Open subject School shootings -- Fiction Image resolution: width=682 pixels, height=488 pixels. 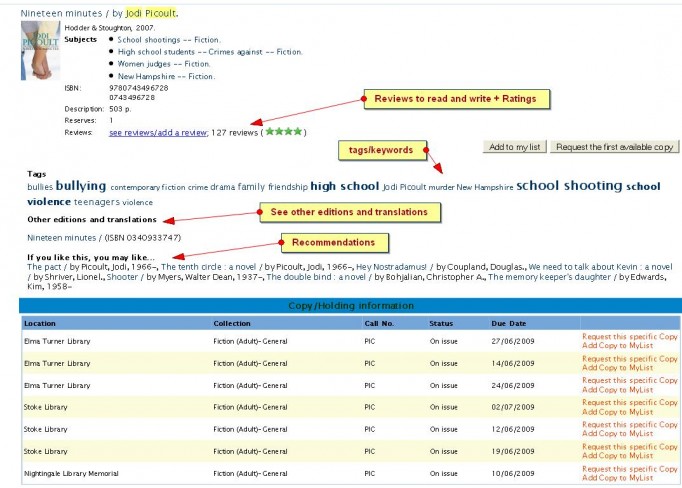click(169, 40)
